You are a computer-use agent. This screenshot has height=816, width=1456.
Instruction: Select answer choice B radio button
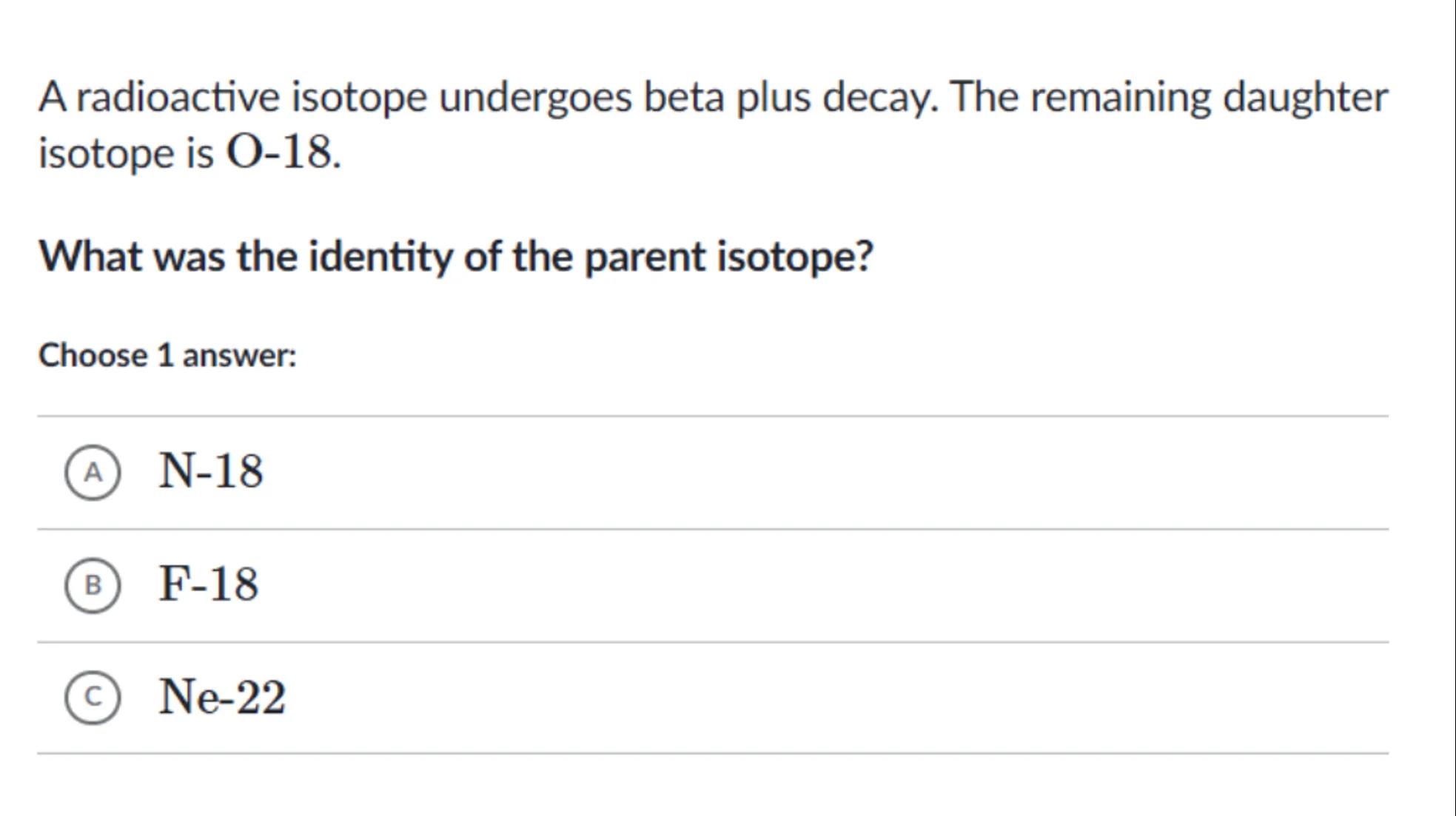[93, 585]
